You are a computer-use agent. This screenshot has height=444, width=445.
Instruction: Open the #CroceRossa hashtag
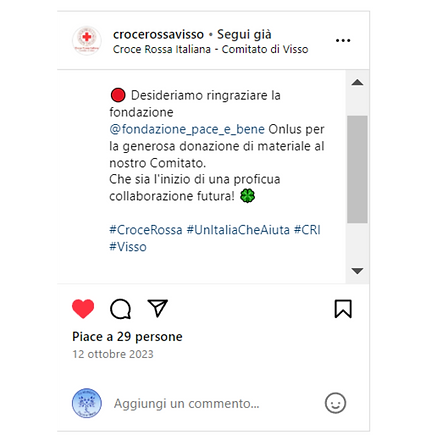pyautogui.click(x=146, y=230)
